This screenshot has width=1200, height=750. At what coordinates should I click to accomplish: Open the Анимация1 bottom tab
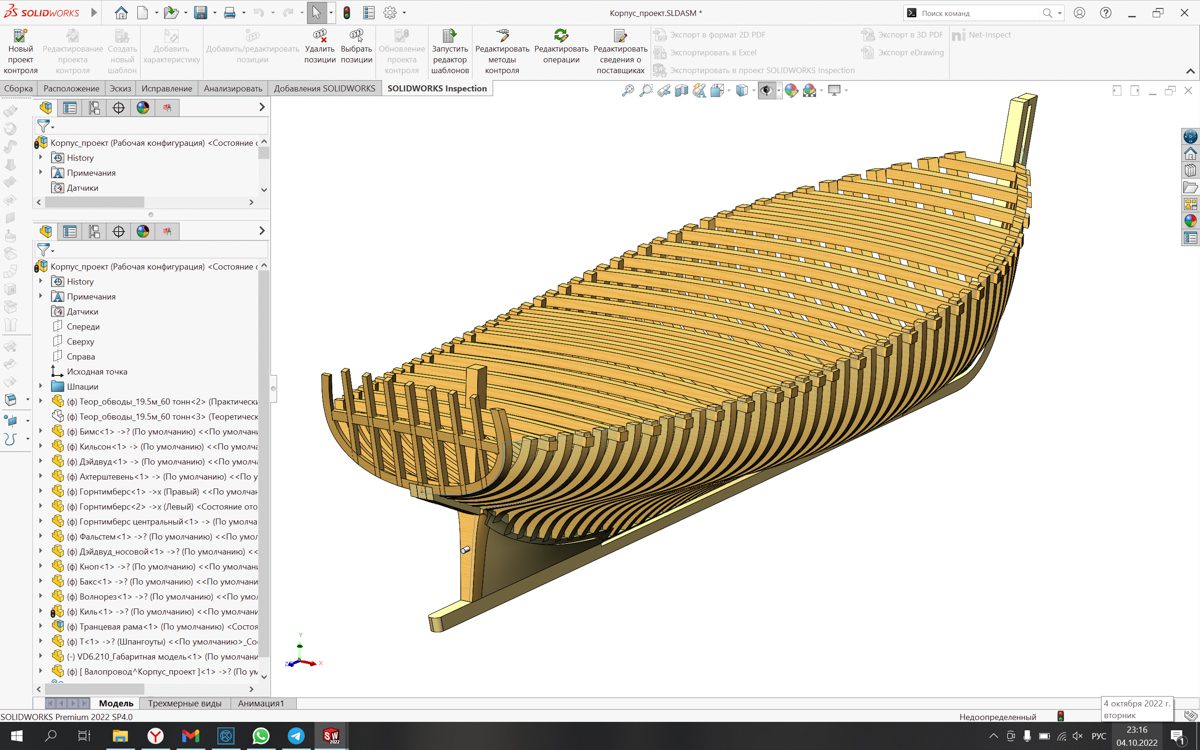point(260,704)
